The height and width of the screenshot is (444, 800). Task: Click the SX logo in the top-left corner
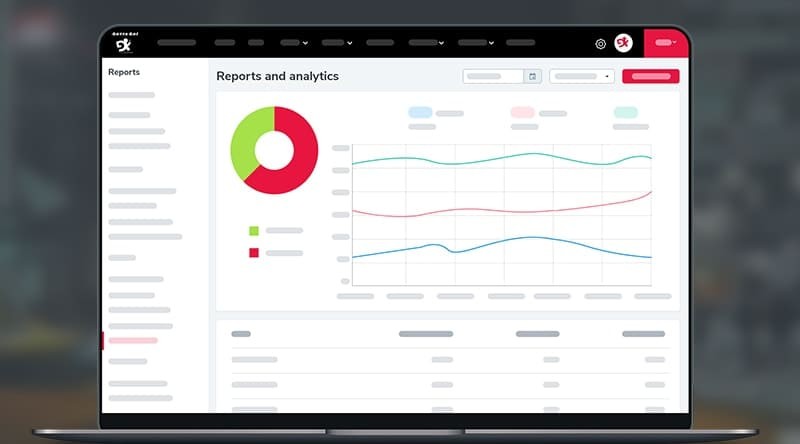[123, 43]
